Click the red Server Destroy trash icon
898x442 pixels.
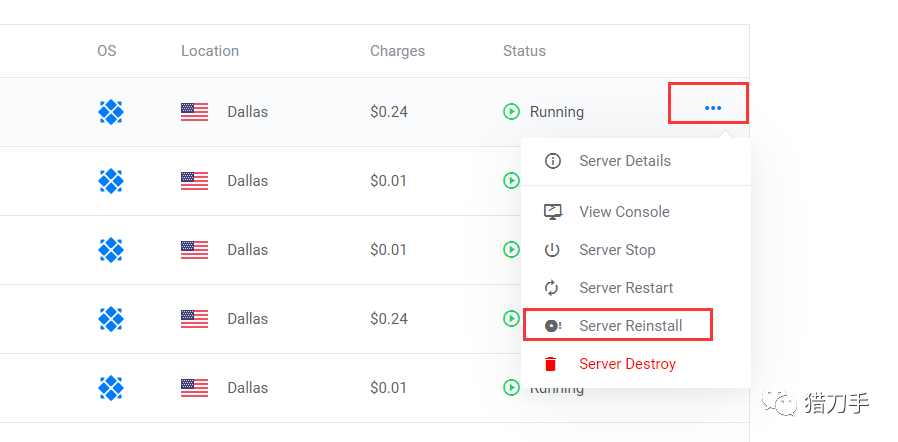[x=553, y=364]
